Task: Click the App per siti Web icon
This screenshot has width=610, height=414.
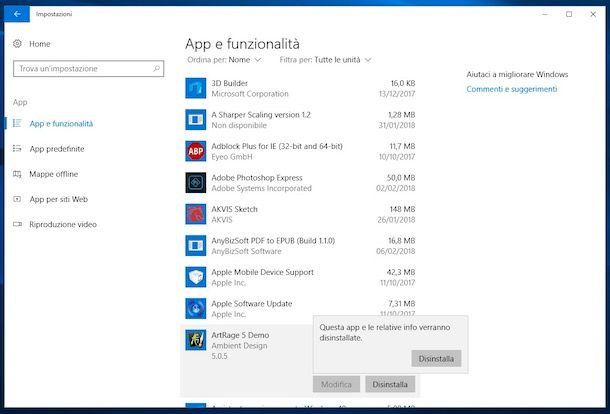Action: 17,199
